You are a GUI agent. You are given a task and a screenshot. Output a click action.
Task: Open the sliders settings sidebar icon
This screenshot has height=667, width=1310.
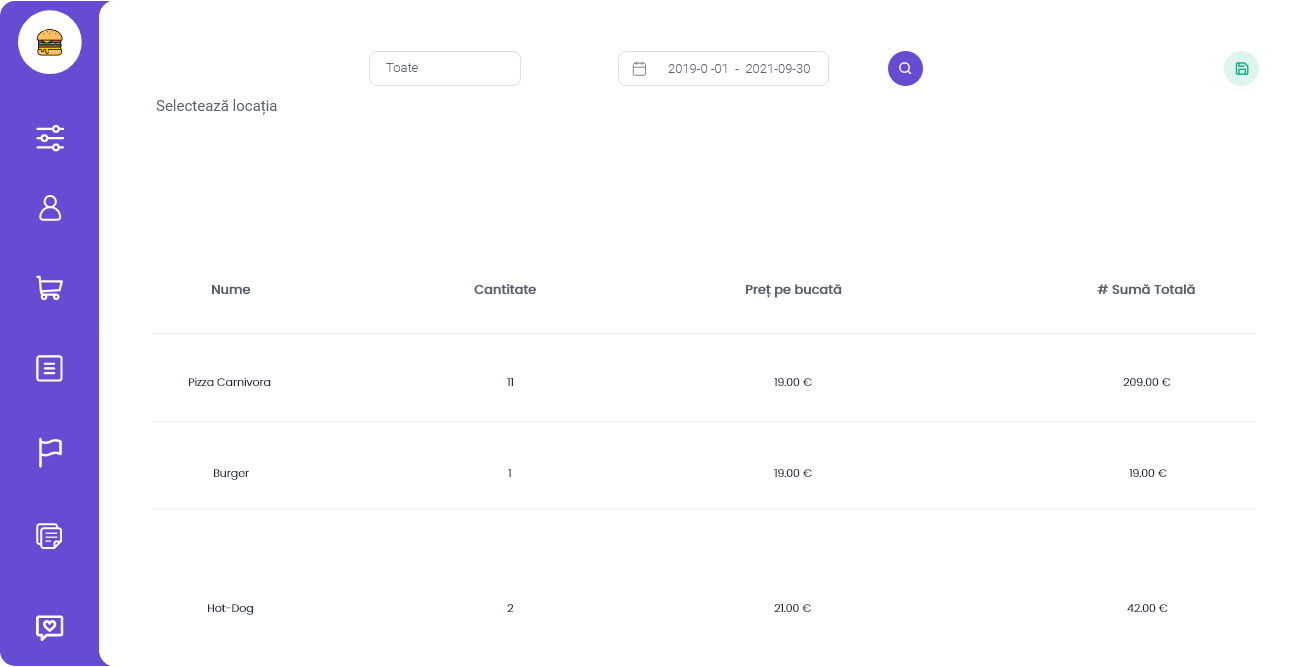(50, 138)
